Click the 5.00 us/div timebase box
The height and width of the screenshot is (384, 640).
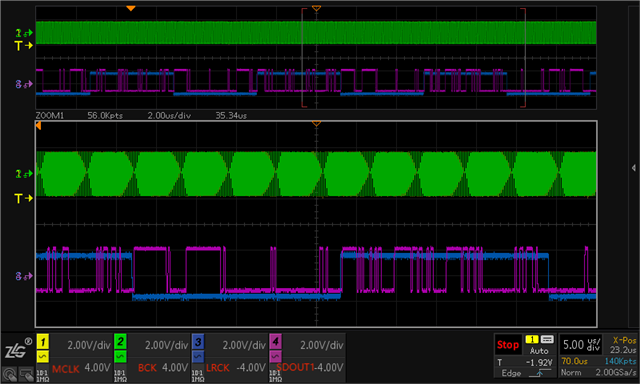coord(582,345)
